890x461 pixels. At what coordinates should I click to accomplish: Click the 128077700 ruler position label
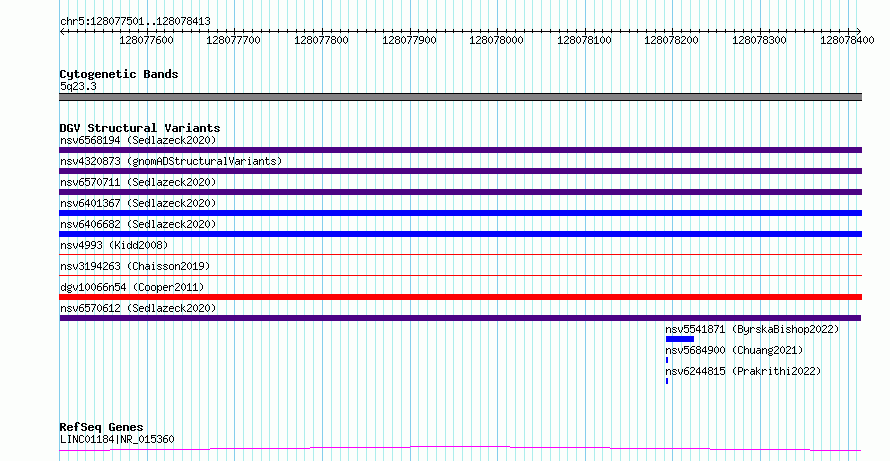click(x=233, y=40)
